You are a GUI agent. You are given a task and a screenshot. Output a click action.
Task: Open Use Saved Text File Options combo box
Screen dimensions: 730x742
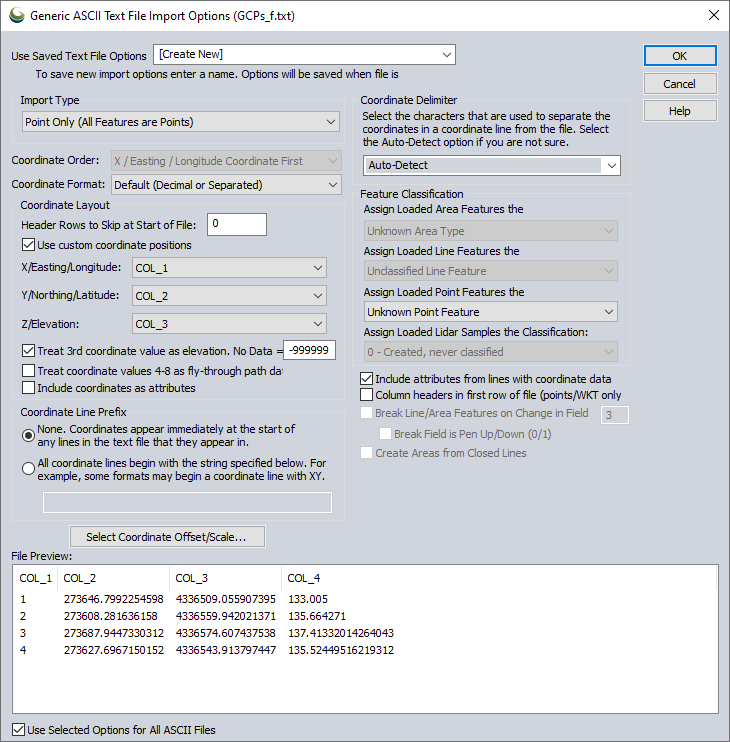point(304,54)
